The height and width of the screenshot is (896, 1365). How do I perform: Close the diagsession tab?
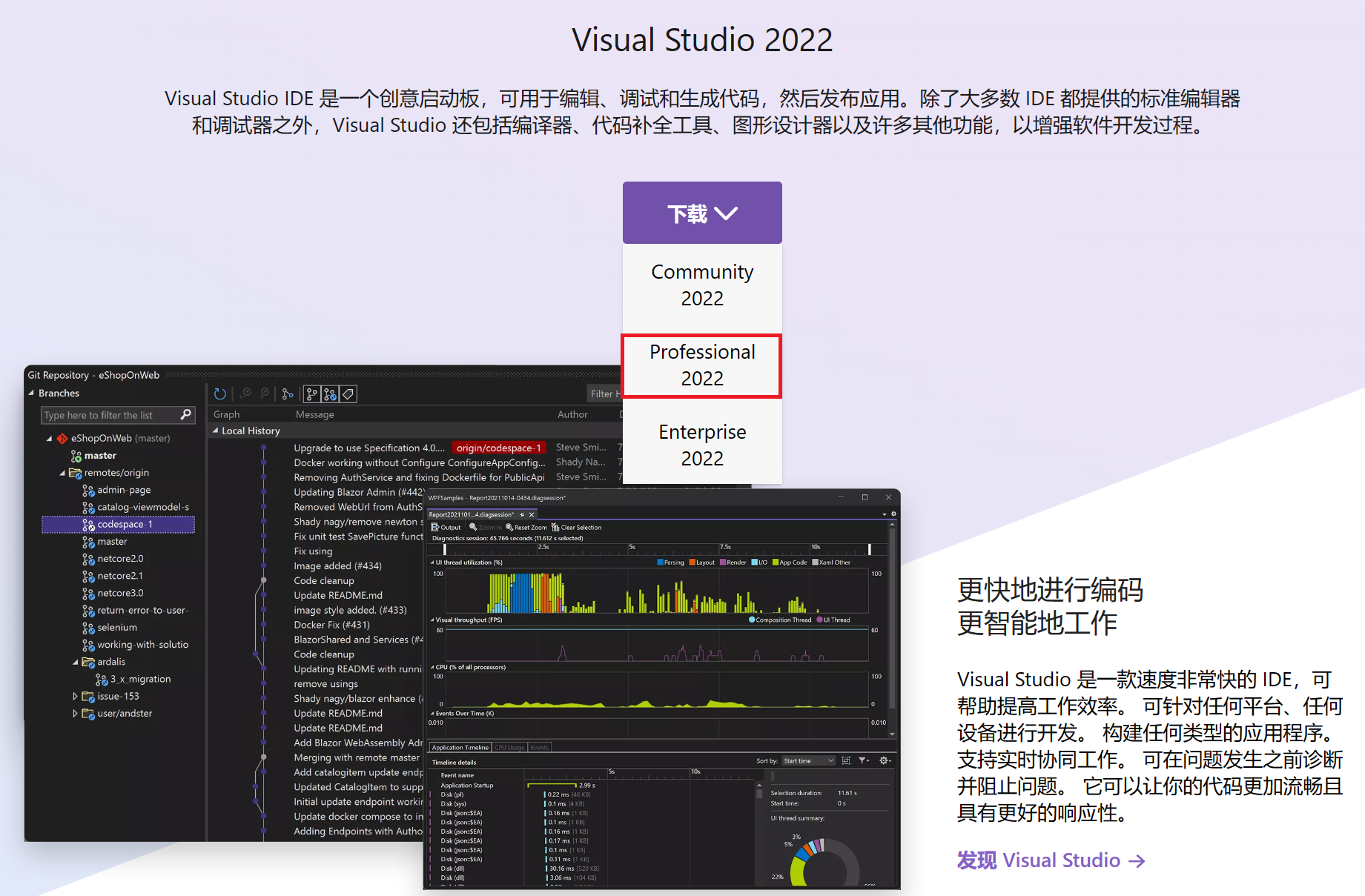click(x=532, y=514)
